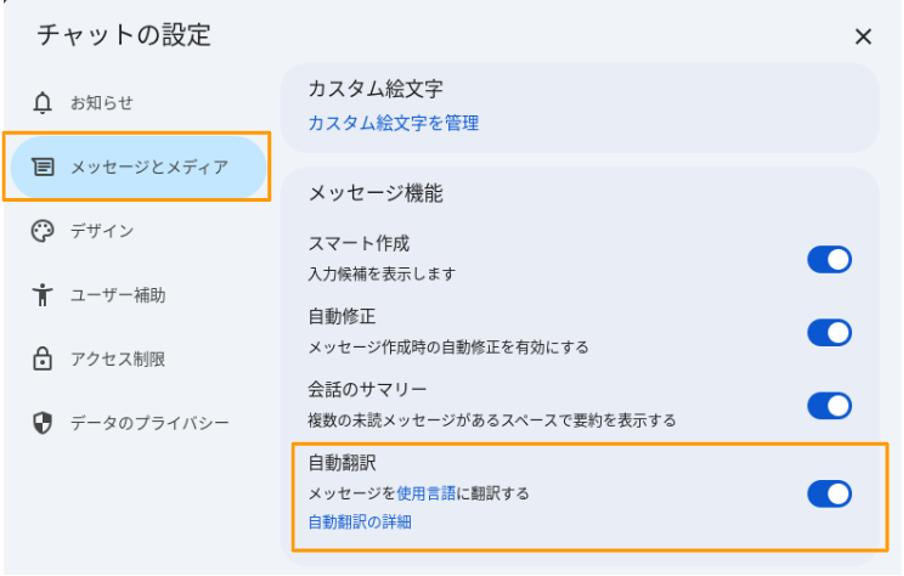
Task: Toggle the 自動翻訳 switch
Action: tap(829, 494)
